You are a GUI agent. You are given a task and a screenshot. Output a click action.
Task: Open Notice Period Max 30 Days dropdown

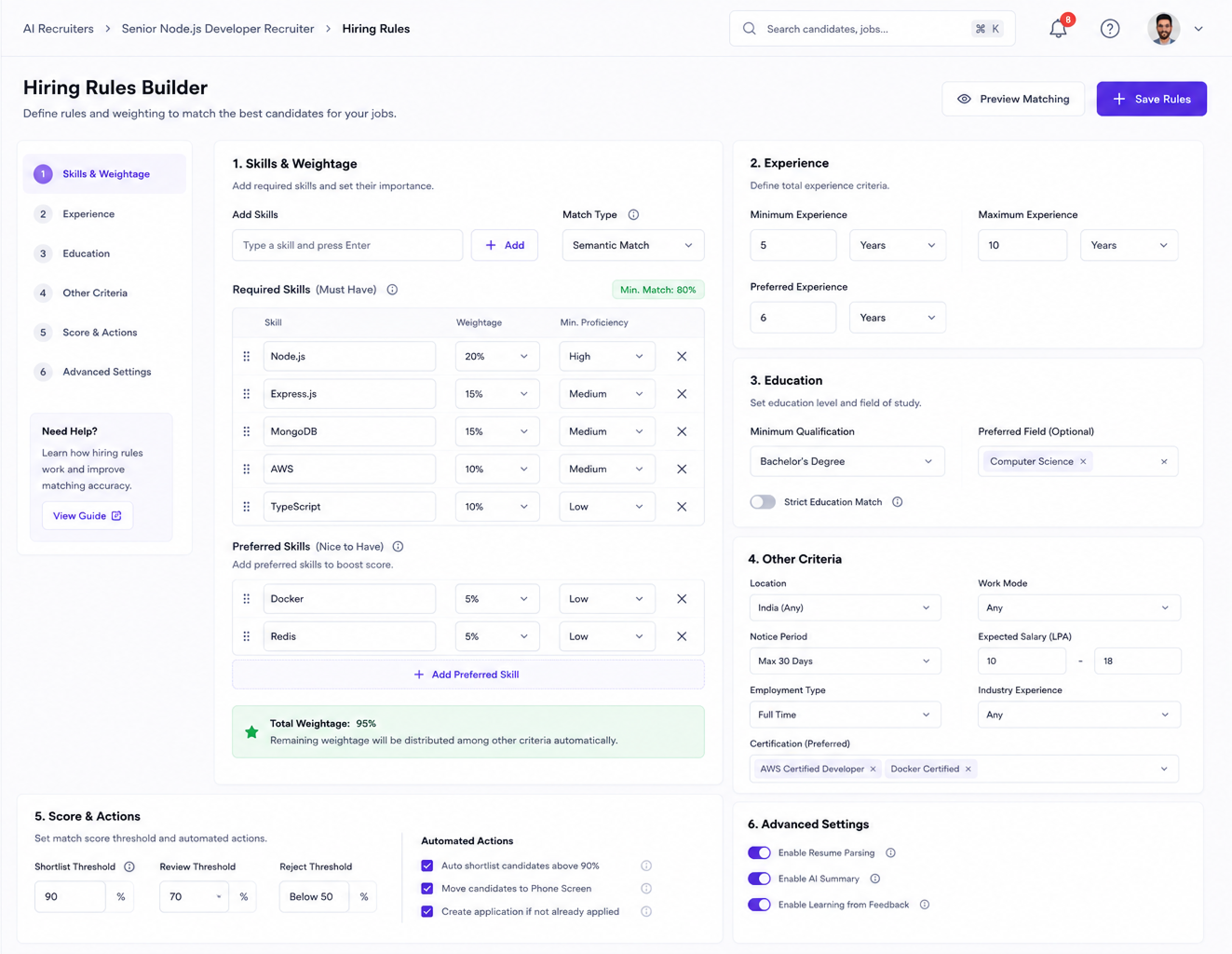845,661
